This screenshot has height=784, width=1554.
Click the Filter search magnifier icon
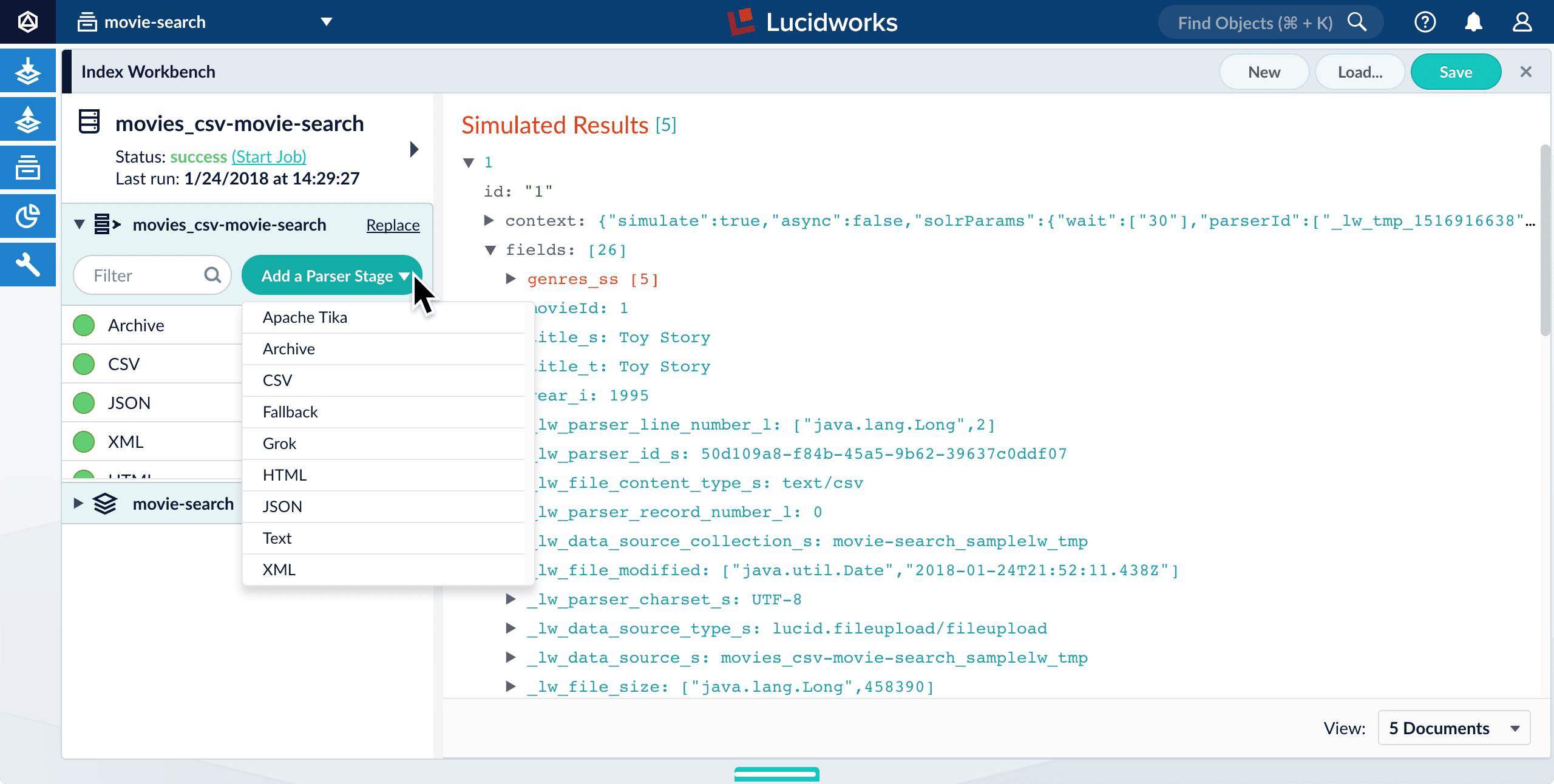pyautogui.click(x=212, y=275)
